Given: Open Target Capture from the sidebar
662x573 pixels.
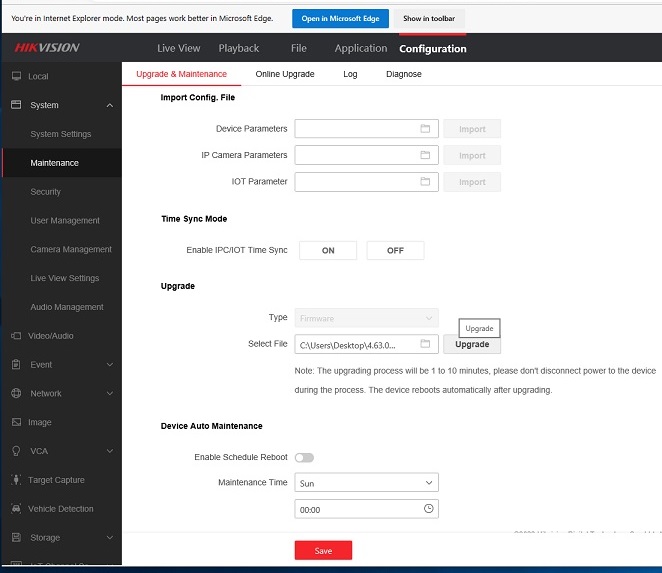Looking at the screenshot, I should pos(57,480).
